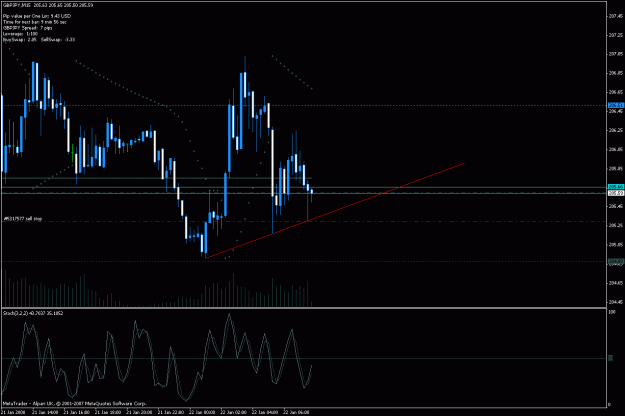
Task: Click the 204.65 price scale label
Action: [616, 283]
